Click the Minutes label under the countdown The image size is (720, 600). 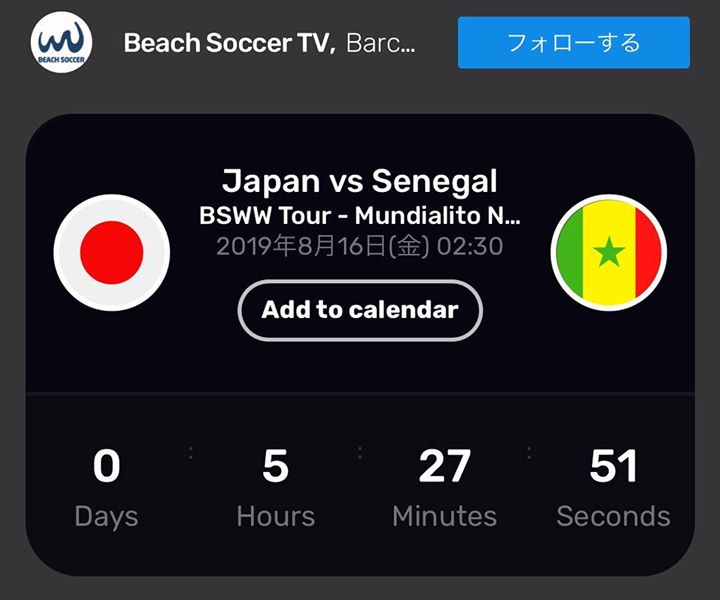click(444, 516)
